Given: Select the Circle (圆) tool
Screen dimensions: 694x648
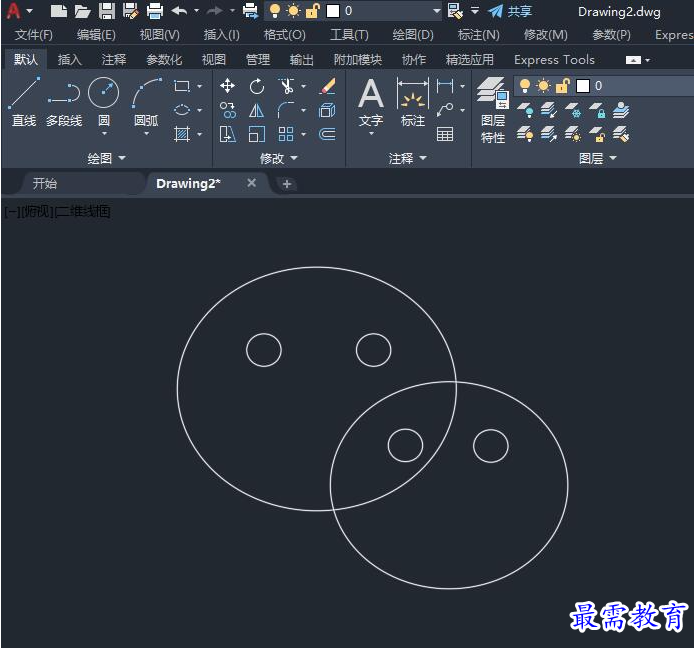Looking at the screenshot, I should (104, 100).
